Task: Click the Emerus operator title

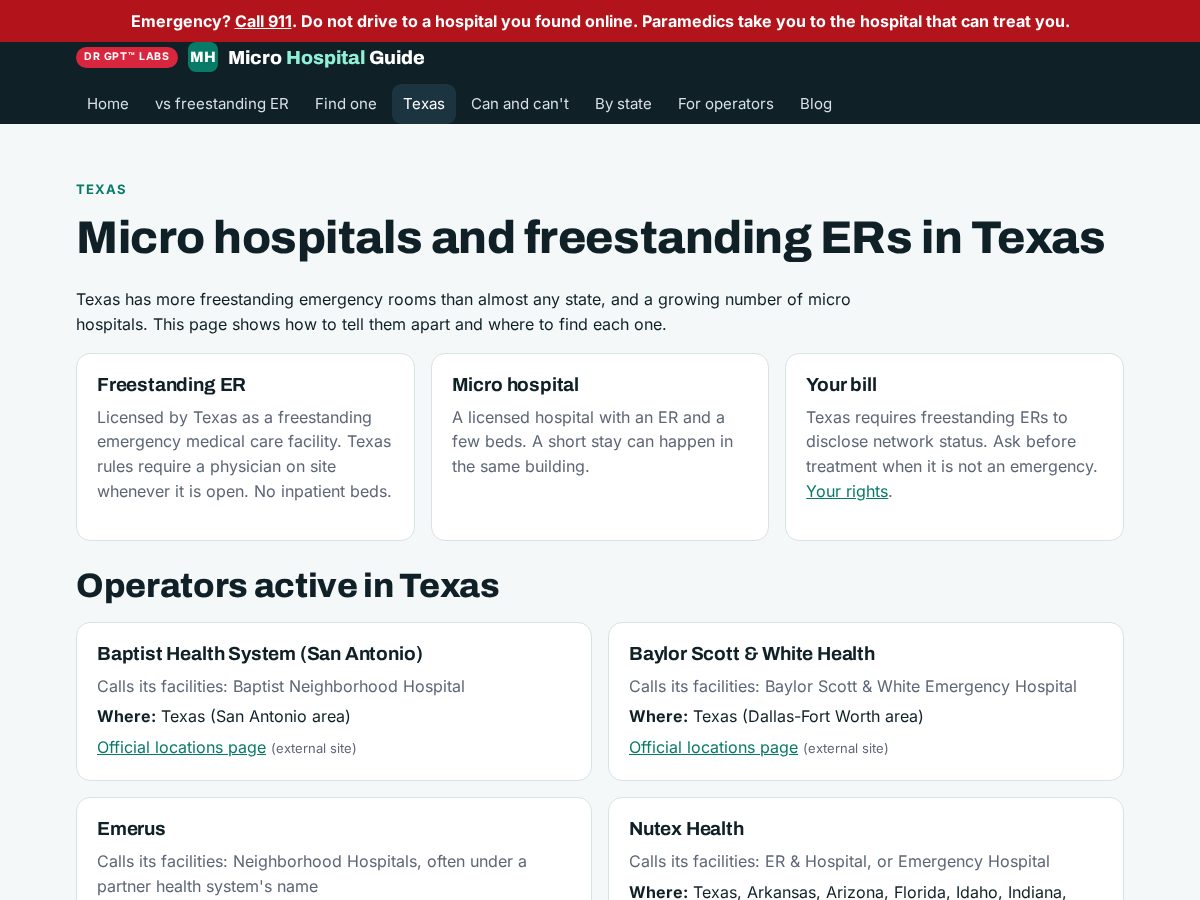Action: (131, 828)
